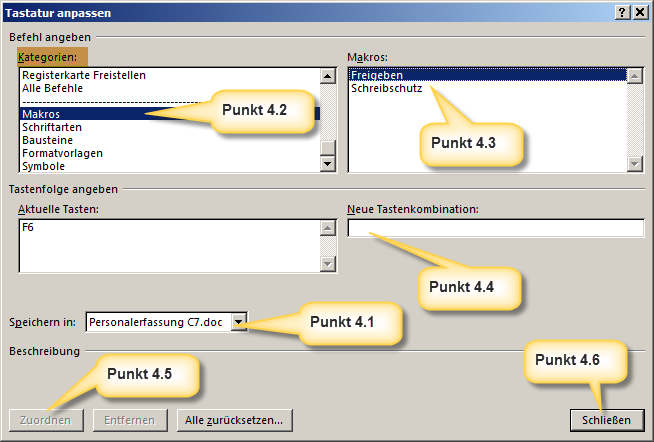Select Alle Befehle category
This screenshot has width=654, height=442.
[52, 88]
